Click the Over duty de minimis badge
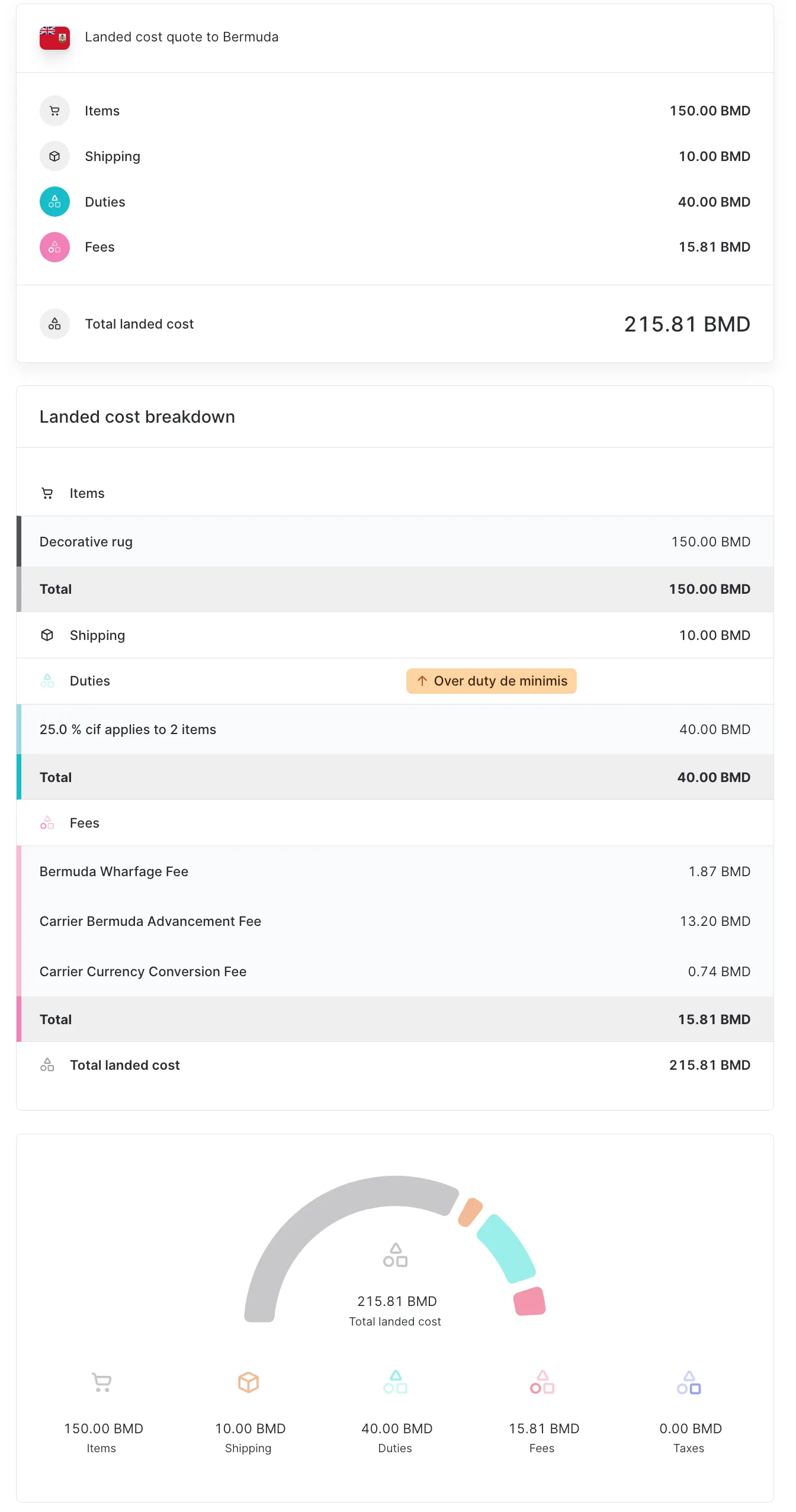Image resolution: width=796 pixels, height=1512 pixels. pyautogui.click(x=491, y=681)
